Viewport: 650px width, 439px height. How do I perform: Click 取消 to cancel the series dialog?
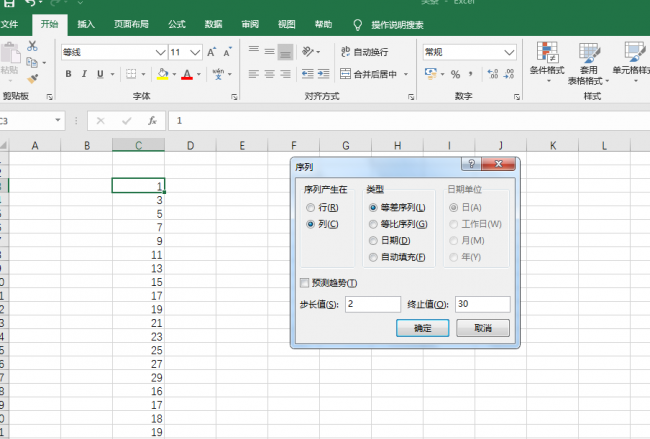483,328
